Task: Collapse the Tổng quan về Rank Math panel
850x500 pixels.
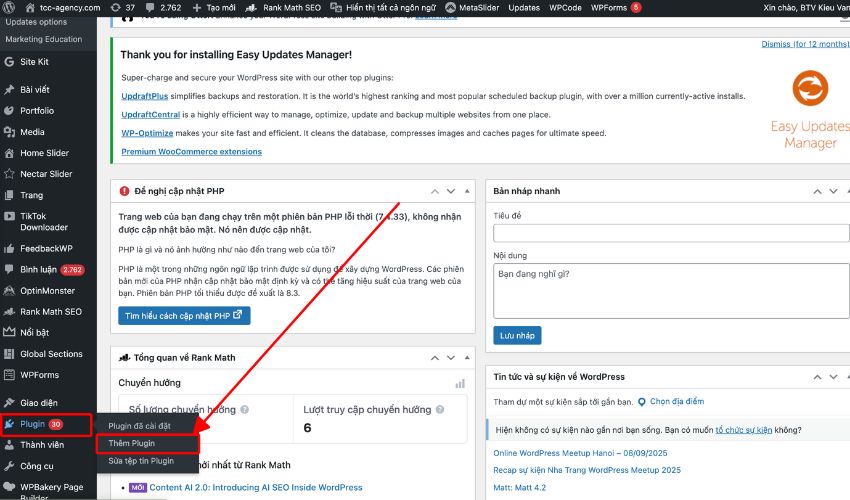Action: tap(467, 358)
